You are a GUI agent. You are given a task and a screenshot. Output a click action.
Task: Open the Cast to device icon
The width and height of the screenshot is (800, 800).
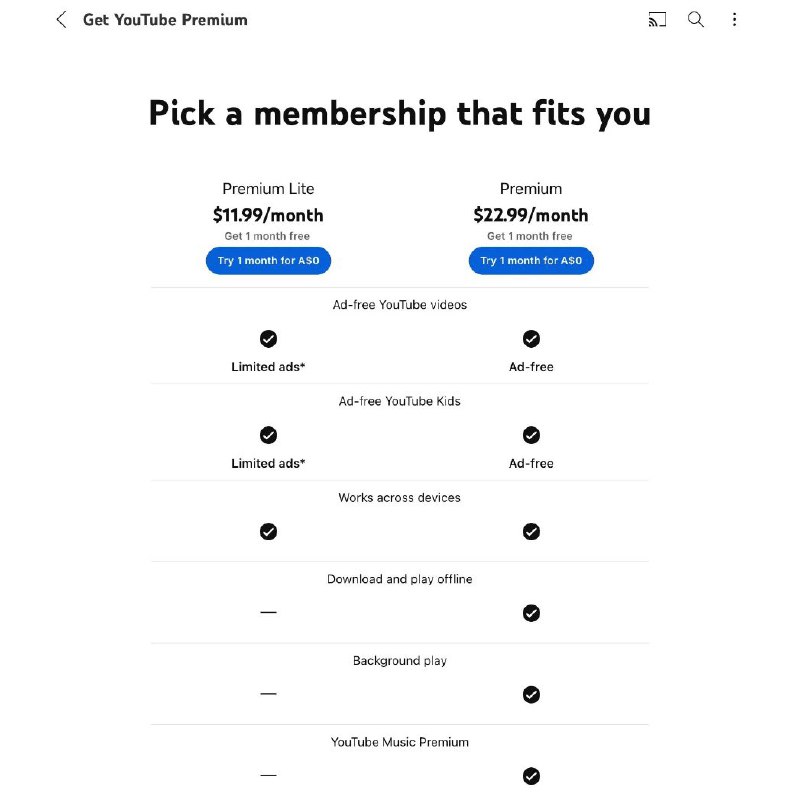[657, 19]
